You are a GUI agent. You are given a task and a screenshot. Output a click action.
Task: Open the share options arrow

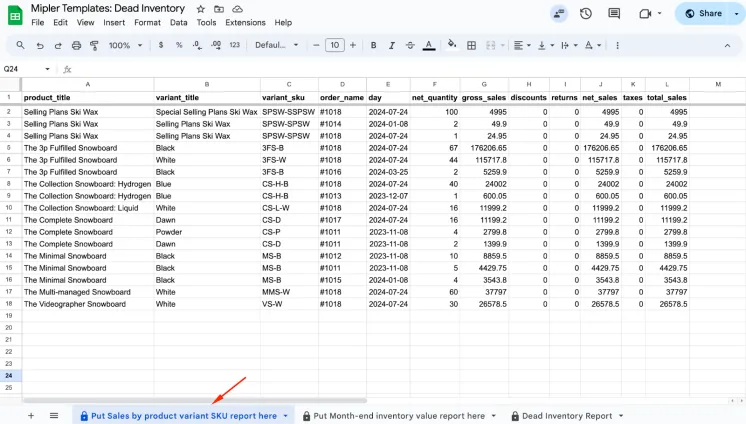[737, 13]
